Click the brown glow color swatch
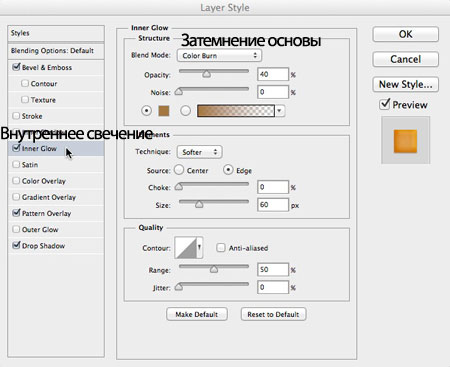This screenshot has width=450, height=367. tap(164, 111)
